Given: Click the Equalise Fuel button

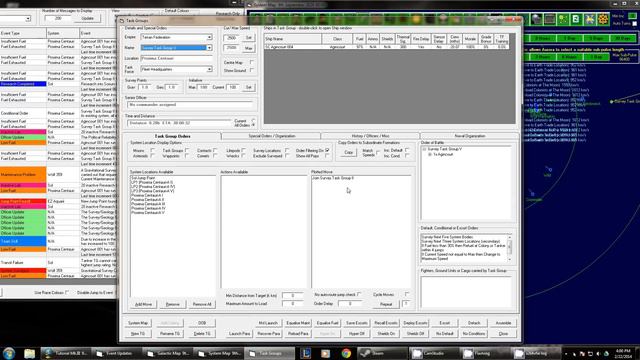Looking at the screenshot, I should click(x=327, y=323).
